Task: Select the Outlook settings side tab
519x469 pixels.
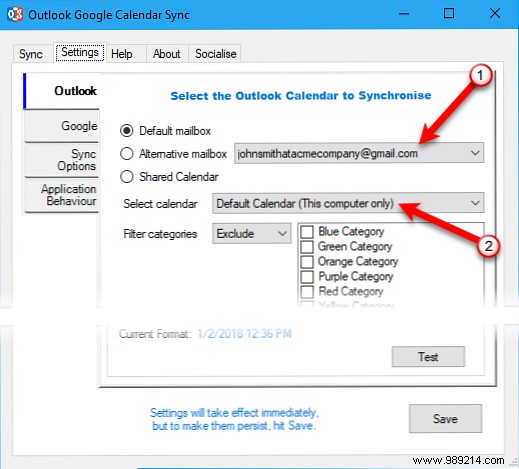Action: coord(62,91)
